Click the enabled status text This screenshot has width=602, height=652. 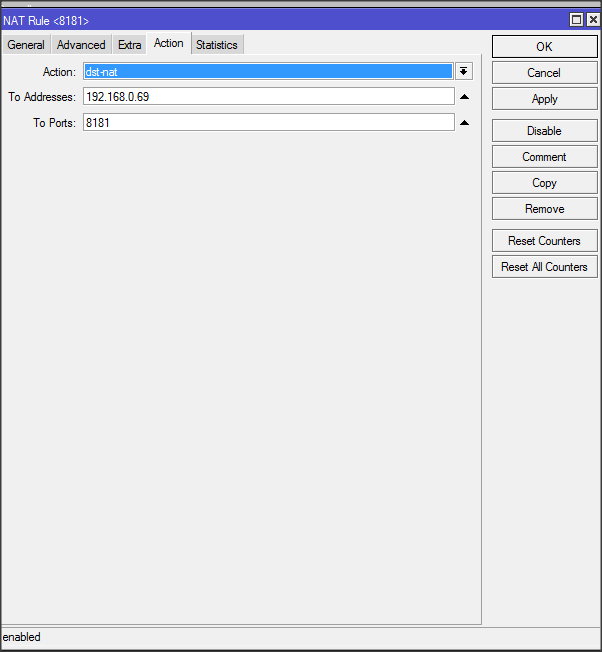[21, 637]
